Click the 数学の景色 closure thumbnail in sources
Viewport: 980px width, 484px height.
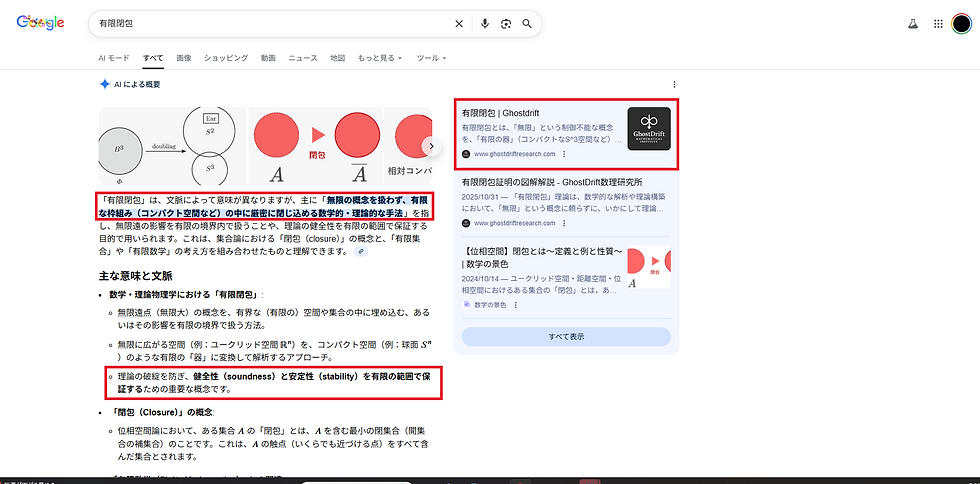649,268
